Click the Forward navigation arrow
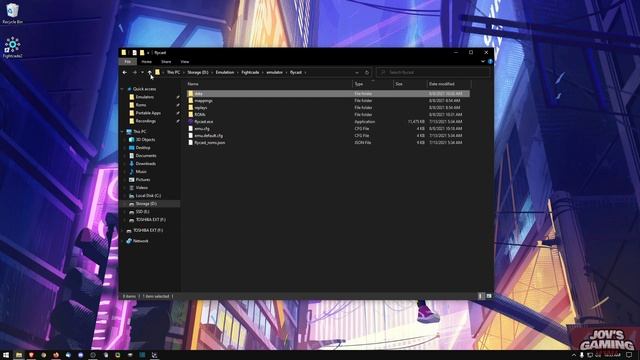 pyautogui.click(x=134, y=73)
